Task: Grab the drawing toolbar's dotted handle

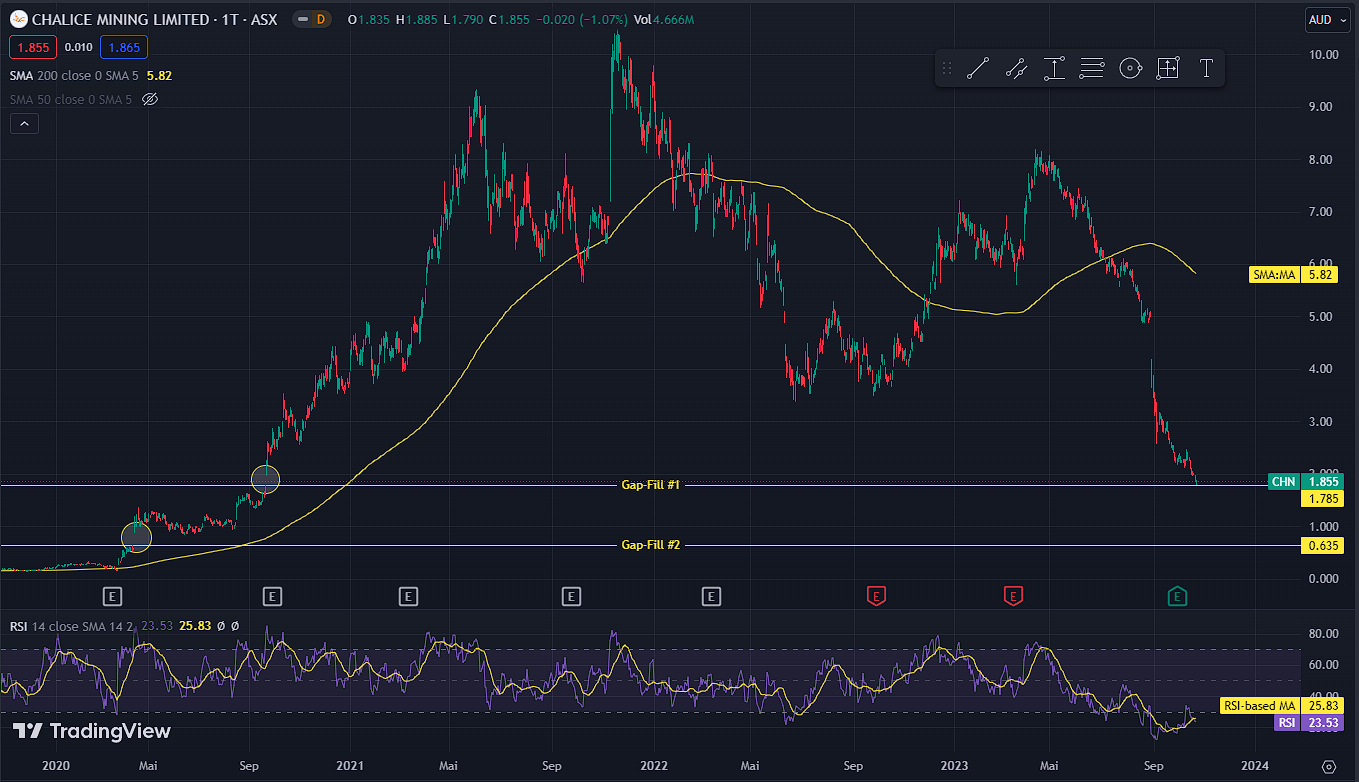Action: pyautogui.click(x=947, y=68)
